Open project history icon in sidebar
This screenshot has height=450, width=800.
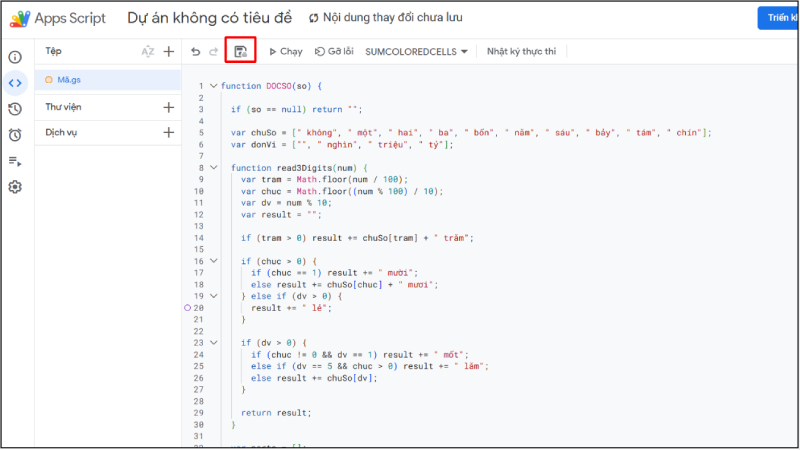15,109
